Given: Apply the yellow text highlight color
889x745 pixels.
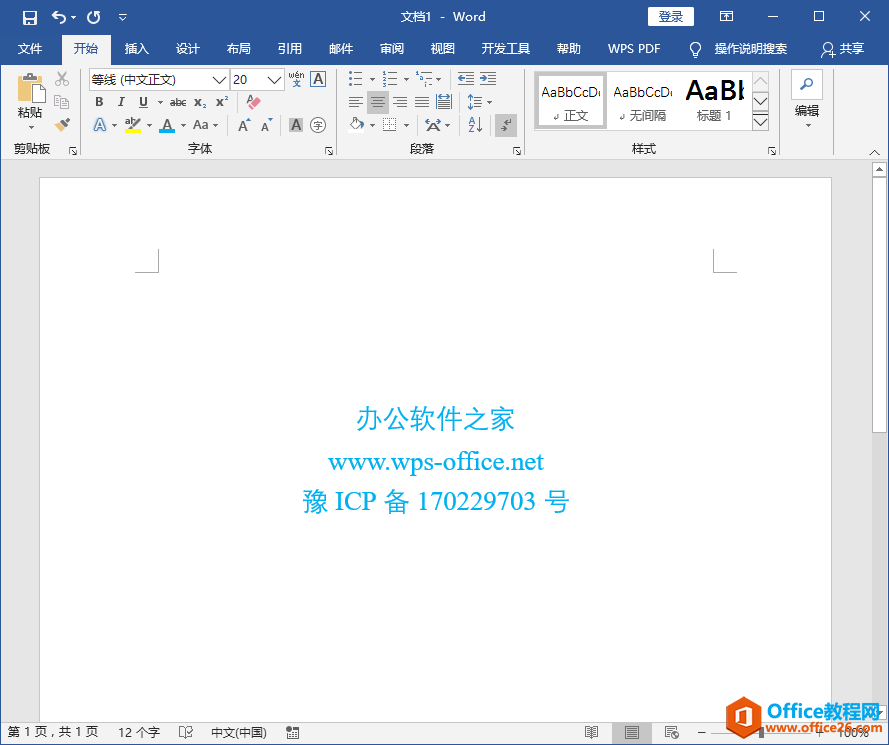Looking at the screenshot, I should 133,125.
